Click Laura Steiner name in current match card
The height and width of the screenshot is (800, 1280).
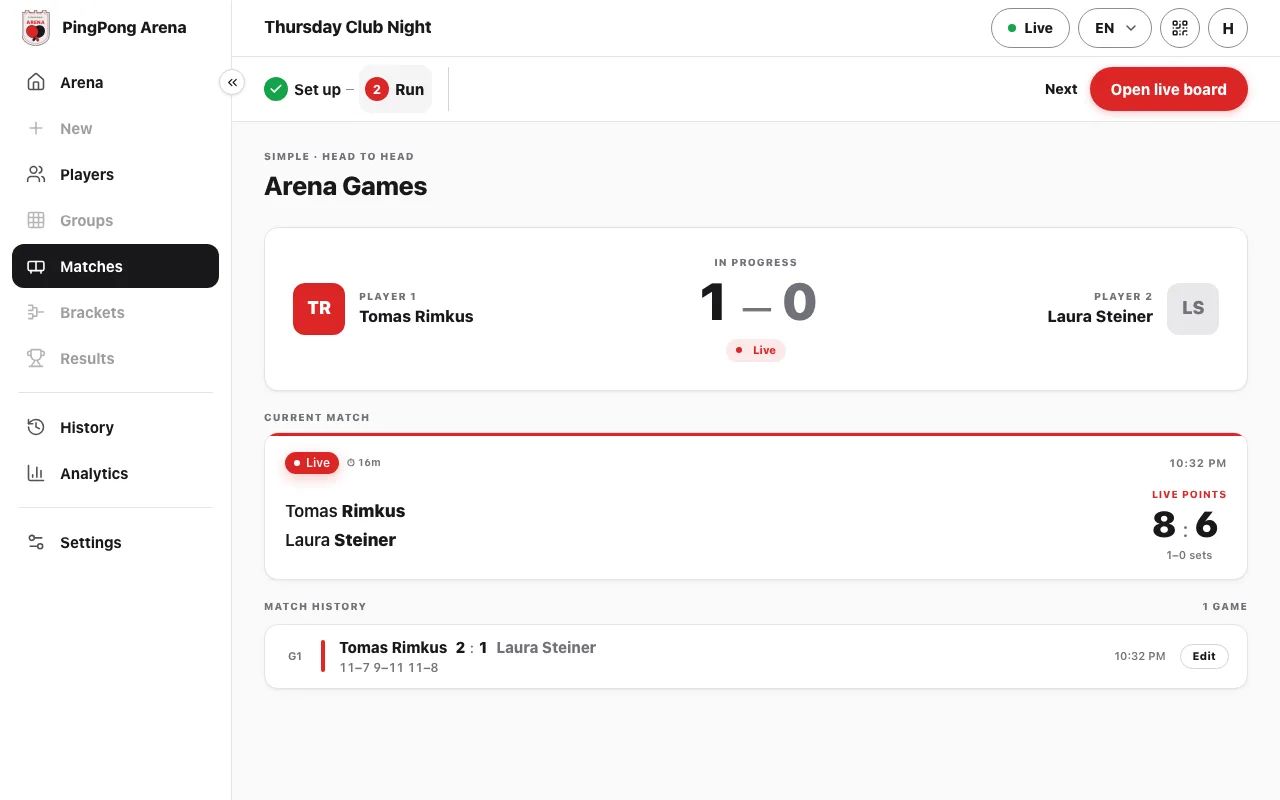341,540
